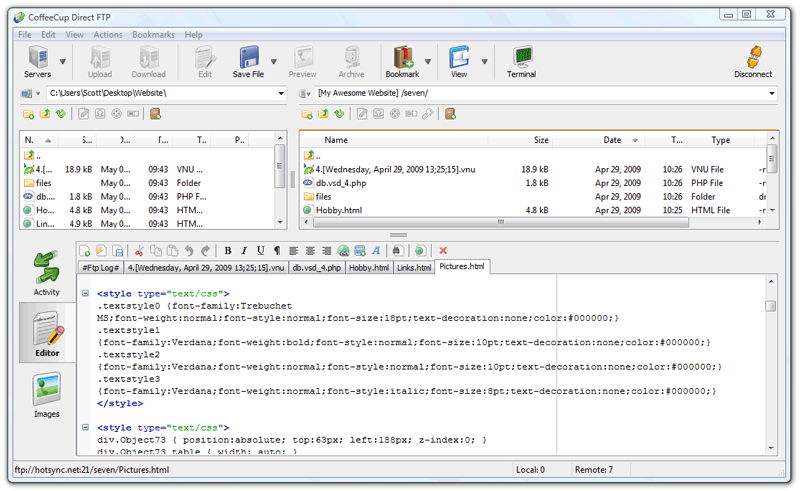The image size is (800, 491).
Task: Save the editor document
Action: click(x=118, y=251)
